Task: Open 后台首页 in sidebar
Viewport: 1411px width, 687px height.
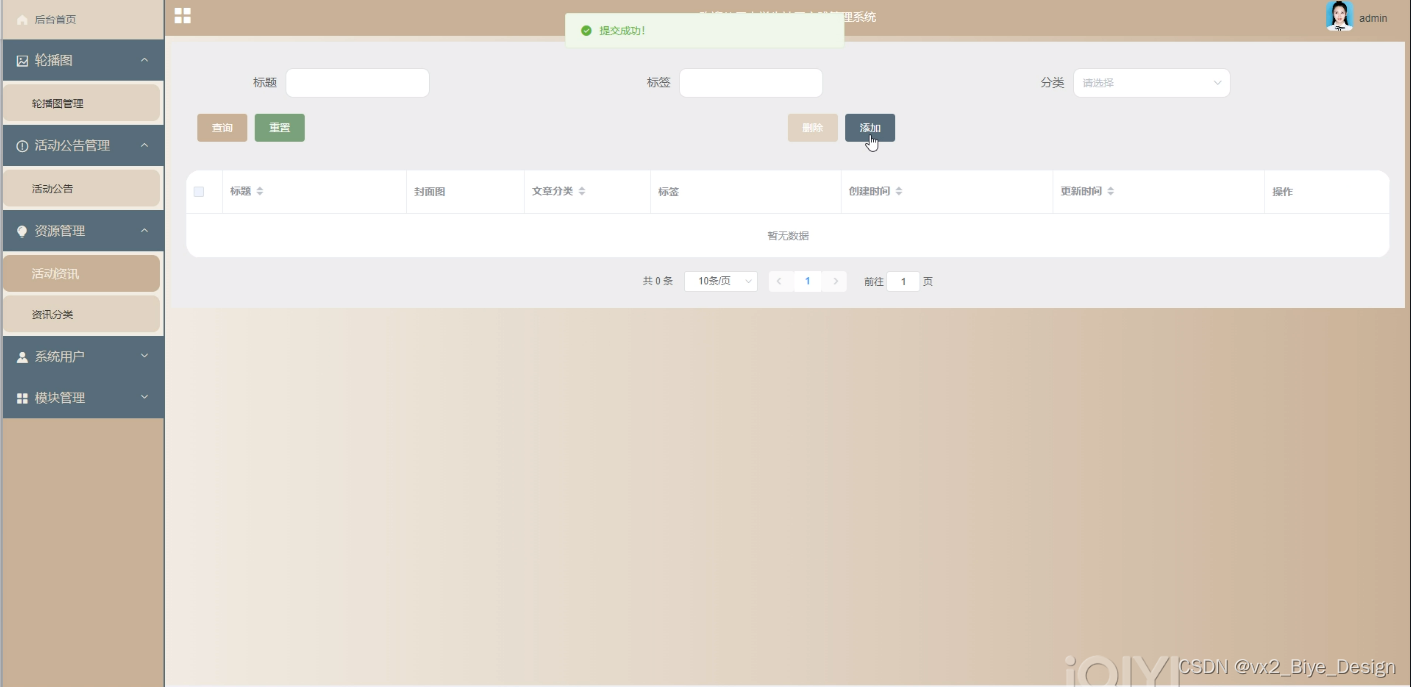Action: click(82, 20)
